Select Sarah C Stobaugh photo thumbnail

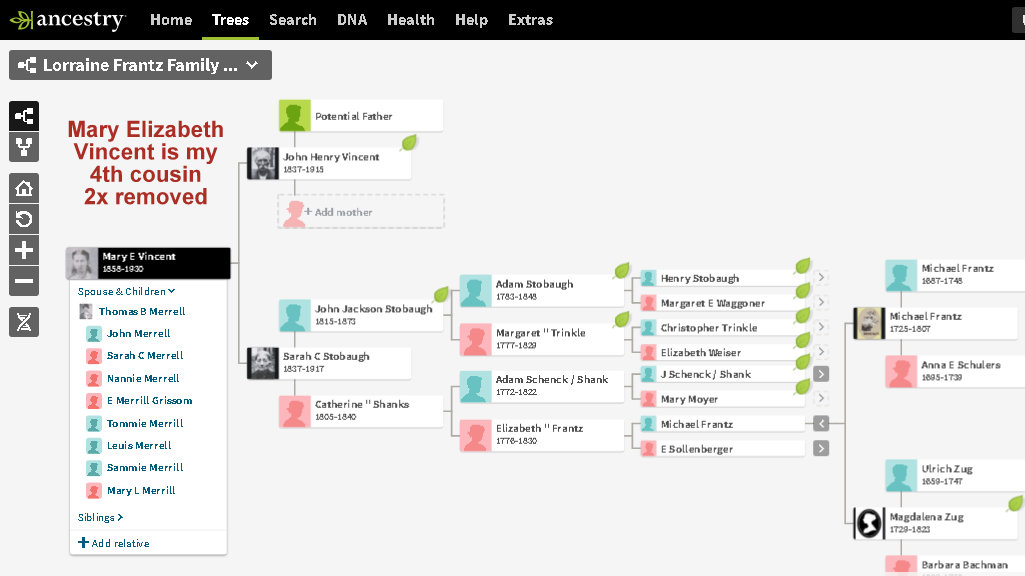263,363
